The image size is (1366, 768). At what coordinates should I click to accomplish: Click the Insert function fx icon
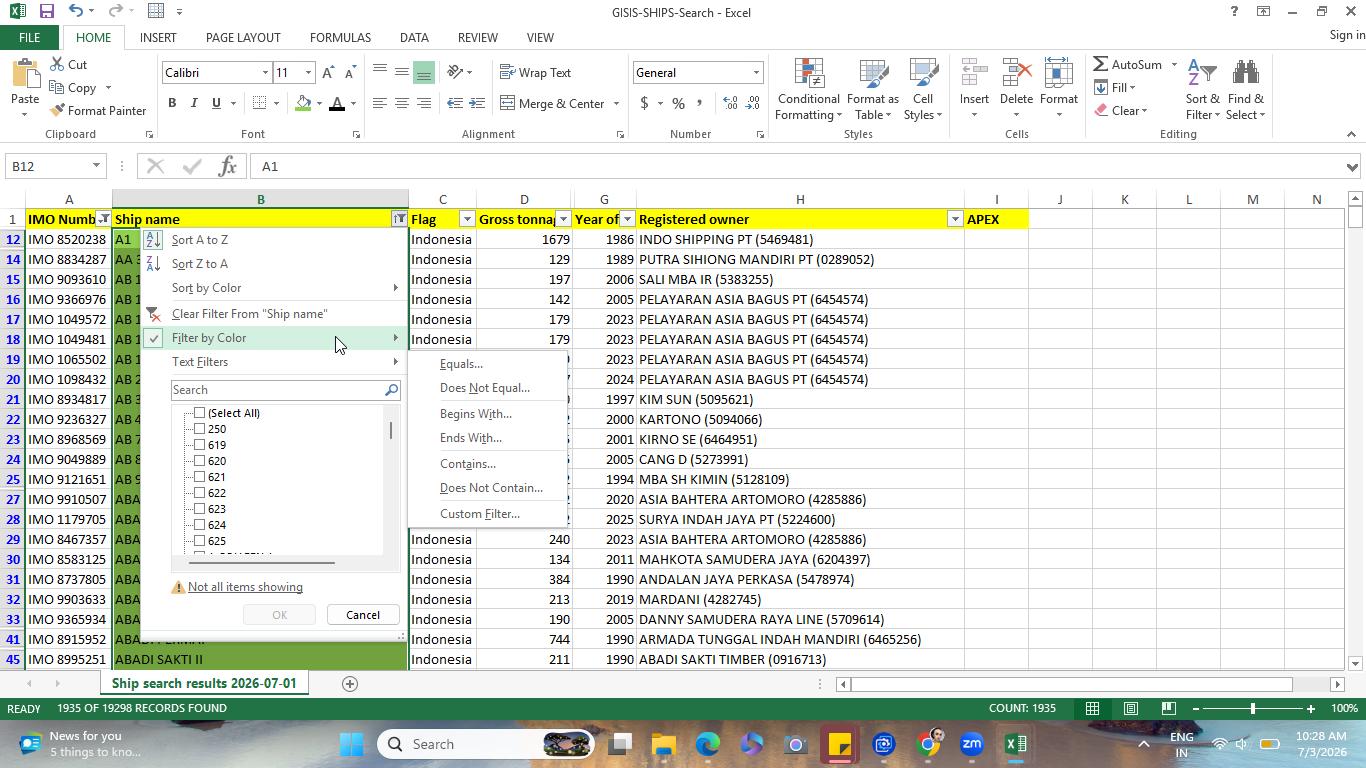point(227,166)
